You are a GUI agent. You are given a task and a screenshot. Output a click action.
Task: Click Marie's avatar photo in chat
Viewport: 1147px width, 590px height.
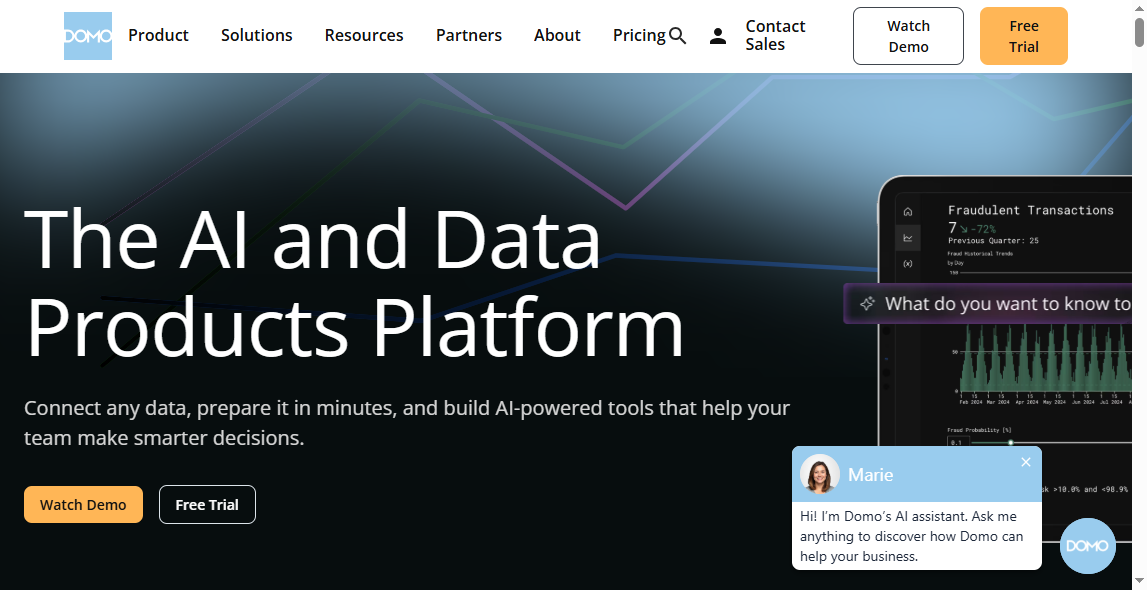pyautogui.click(x=819, y=474)
